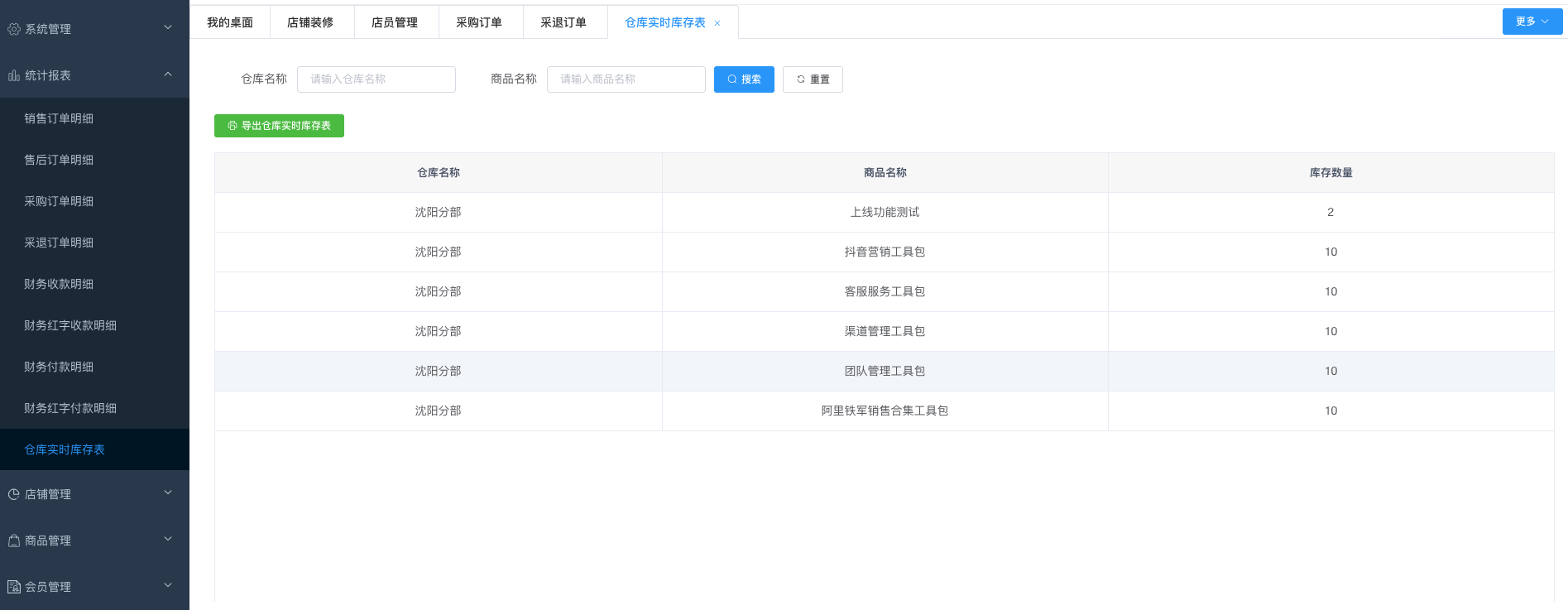This screenshot has height=610, width=1568.
Task: Click 沈阳分部 in the 上线功能测试 row
Action: point(439,213)
